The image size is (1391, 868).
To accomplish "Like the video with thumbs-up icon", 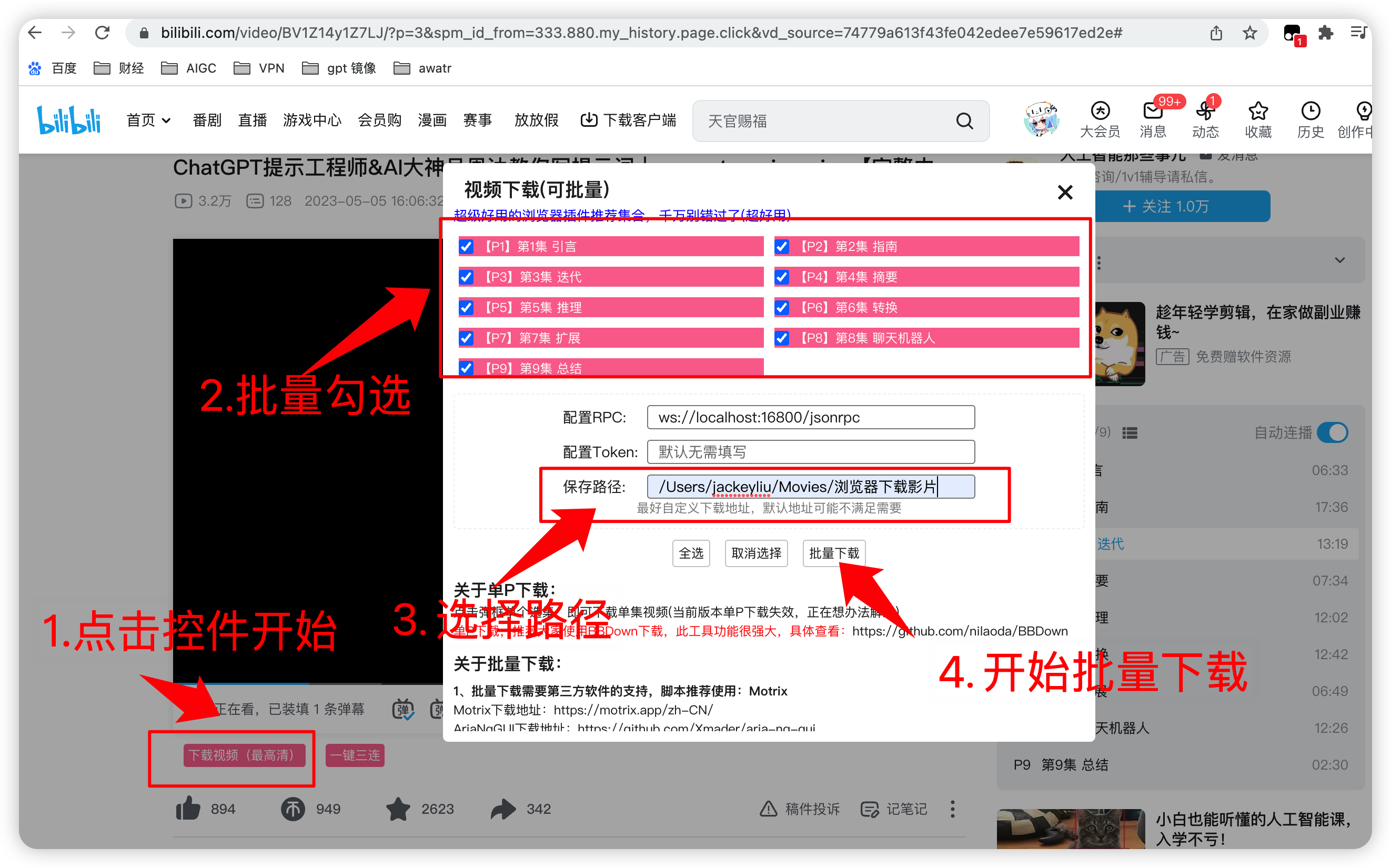I will 188,809.
